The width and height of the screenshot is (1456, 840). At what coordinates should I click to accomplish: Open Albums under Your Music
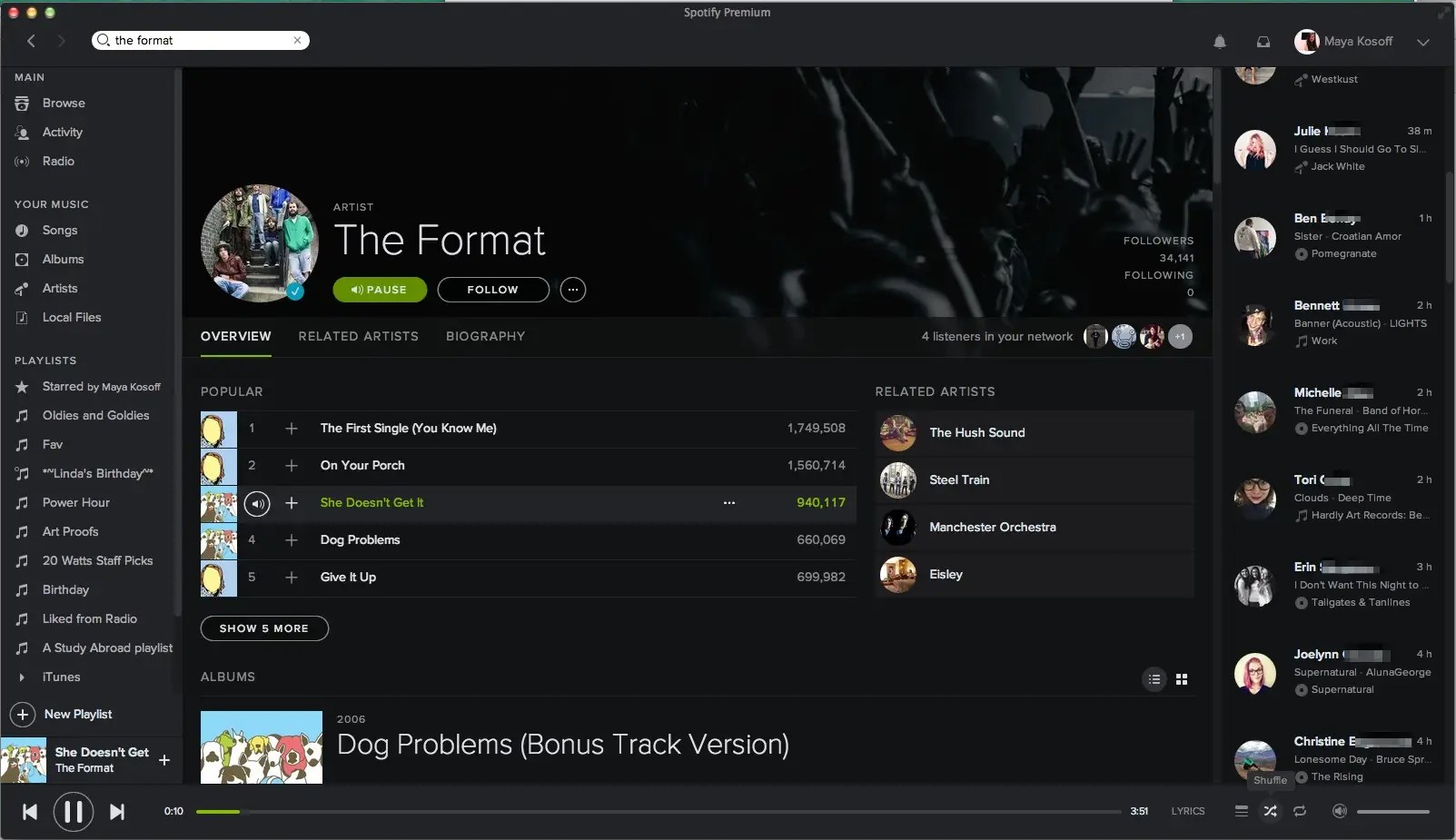pyautogui.click(x=63, y=259)
